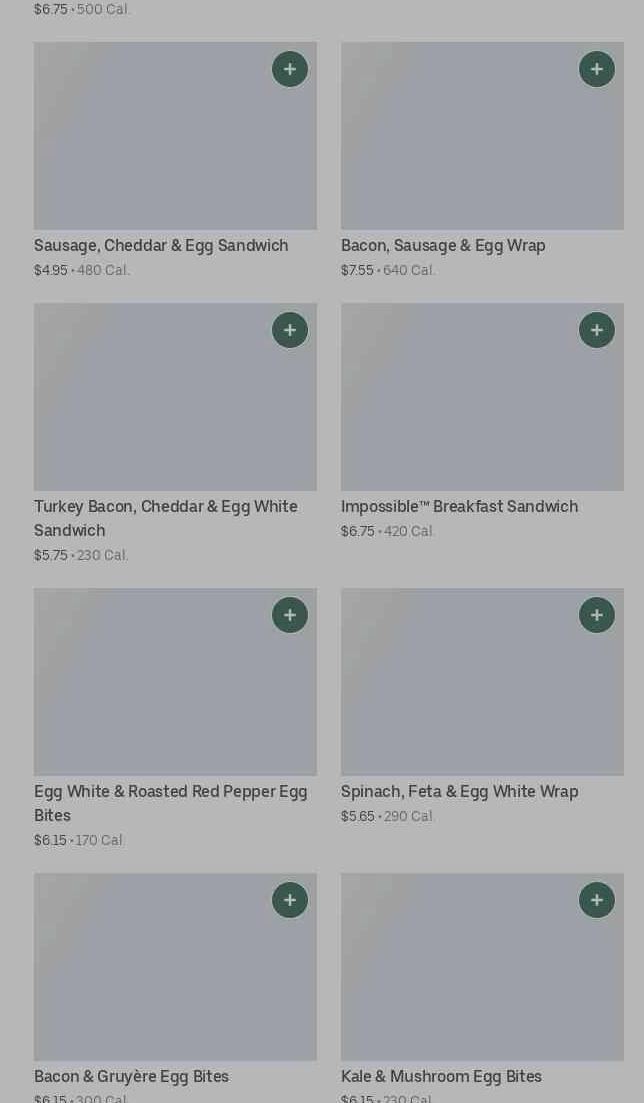The width and height of the screenshot is (644, 1103).
Task: Open Bacon, Sausage & Egg Wrap title link
Action: [x=443, y=246]
